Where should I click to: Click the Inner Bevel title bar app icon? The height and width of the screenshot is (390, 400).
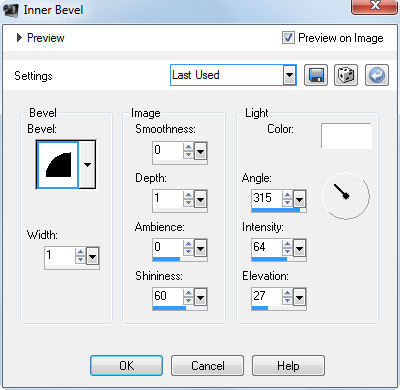[11, 9]
